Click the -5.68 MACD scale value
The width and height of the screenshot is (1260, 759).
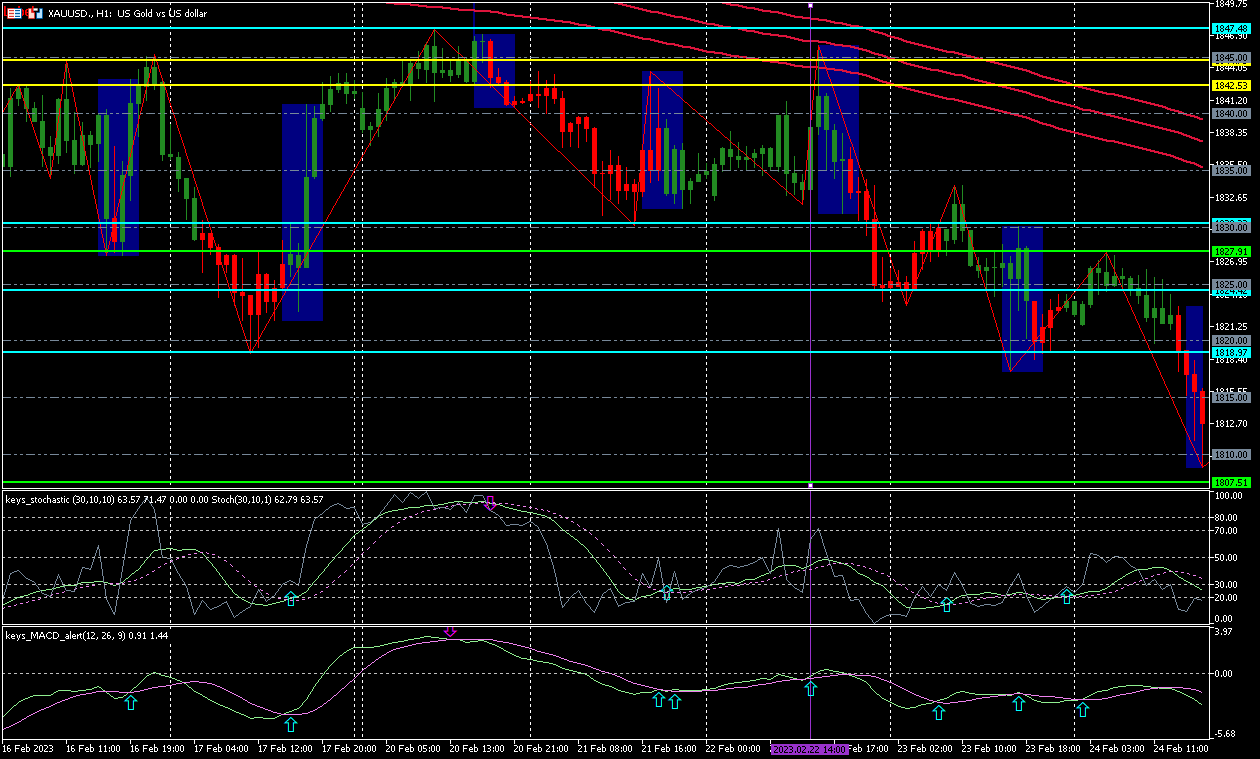[x=1226, y=733]
